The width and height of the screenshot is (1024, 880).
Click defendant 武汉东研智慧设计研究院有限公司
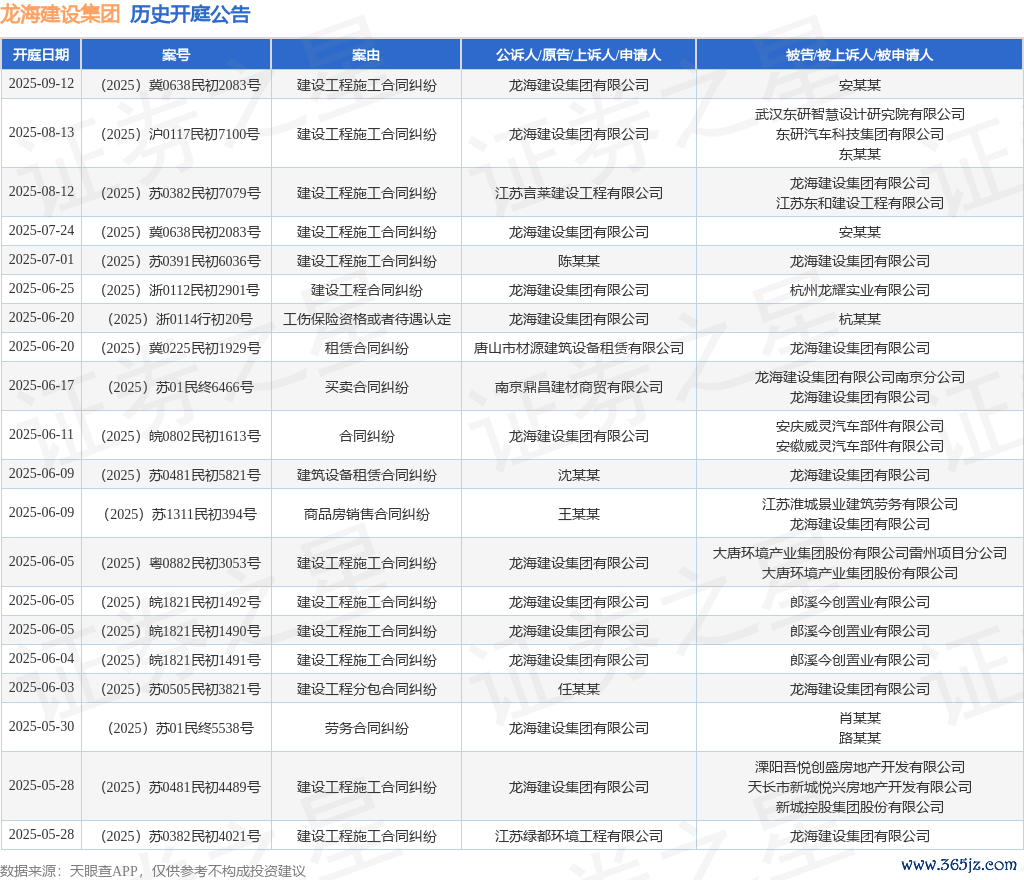coord(859,114)
